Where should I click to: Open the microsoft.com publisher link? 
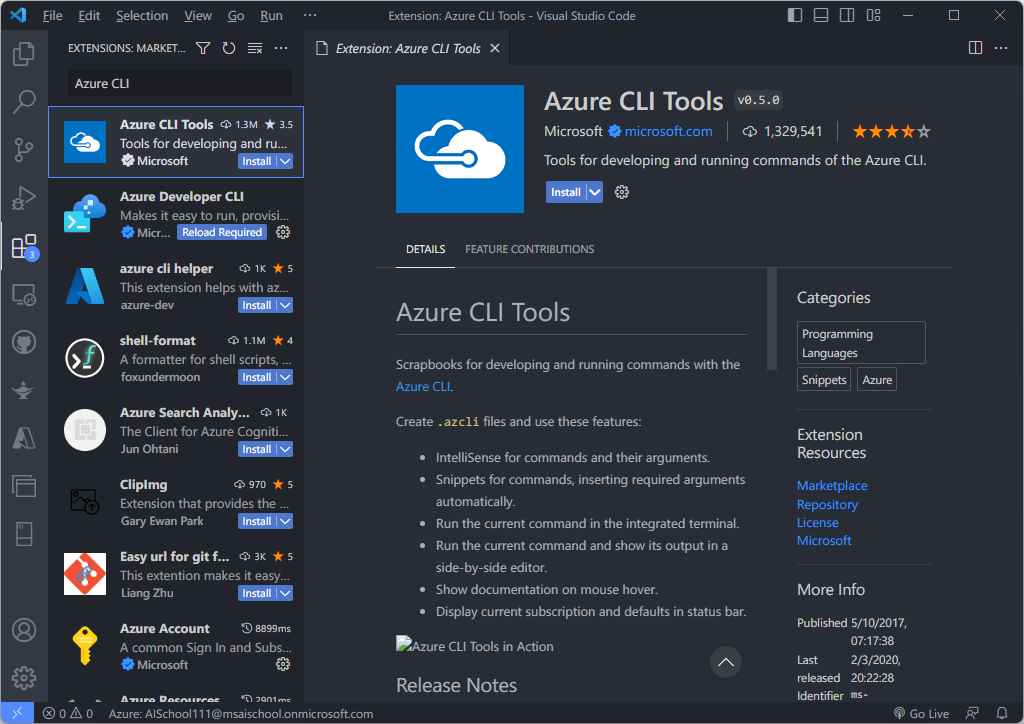(x=668, y=131)
